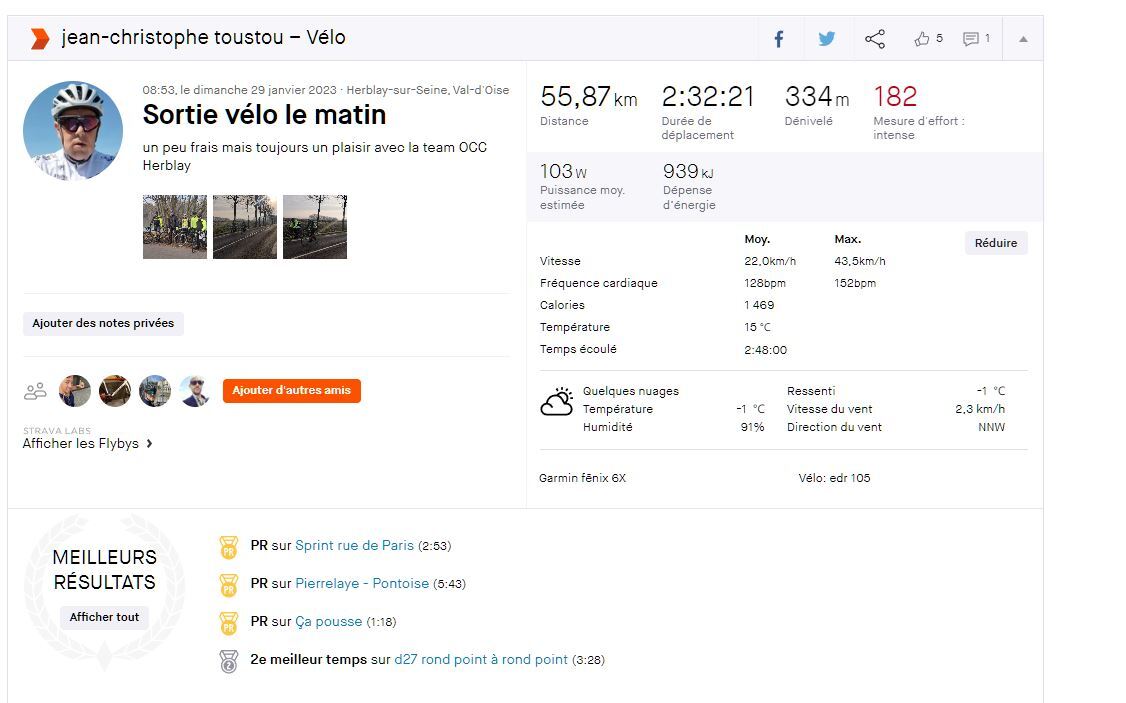
Task: Click Ajouter d'autres amis button
Action: (291, 391)
